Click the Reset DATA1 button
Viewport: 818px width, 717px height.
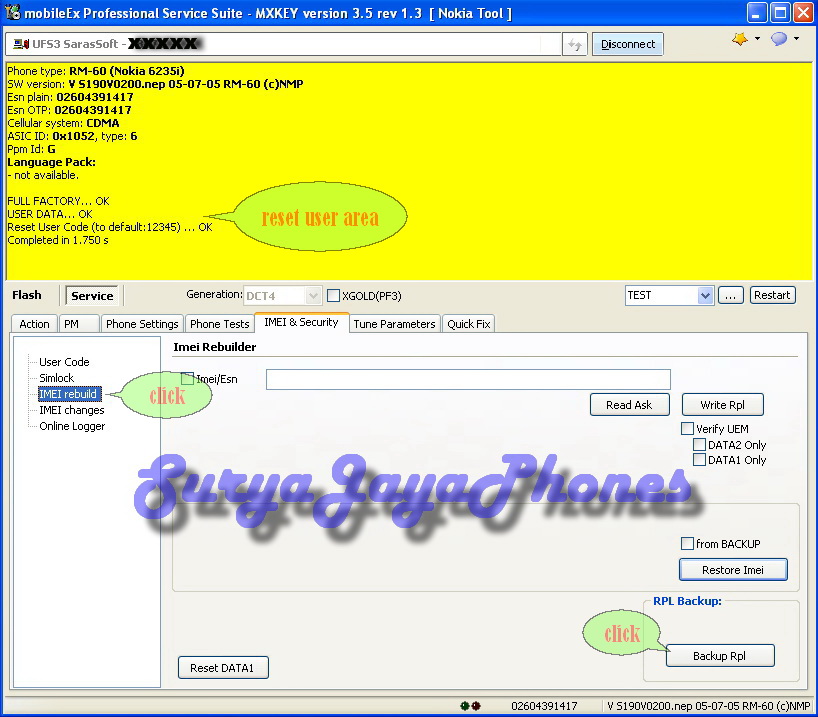(223, 668)
